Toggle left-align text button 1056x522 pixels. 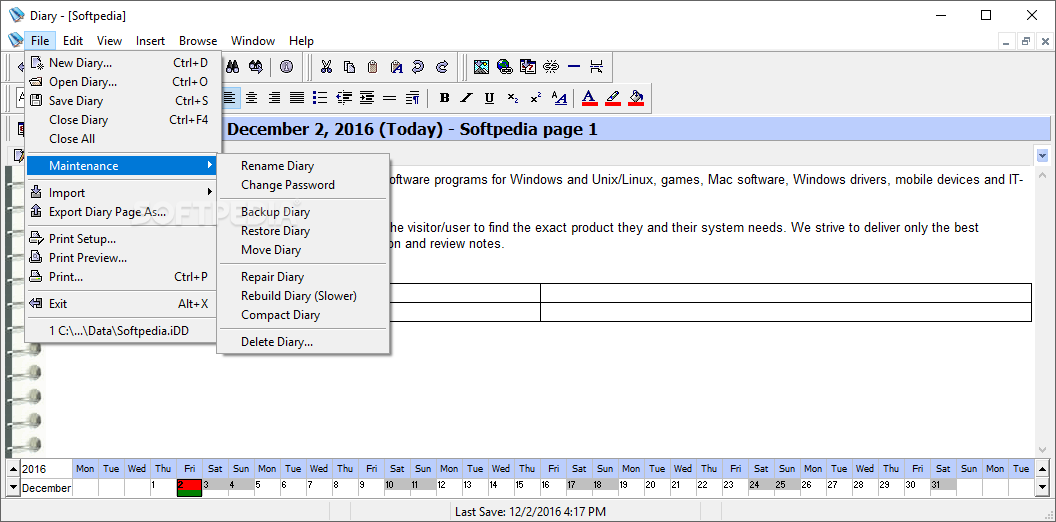point(230,98)
